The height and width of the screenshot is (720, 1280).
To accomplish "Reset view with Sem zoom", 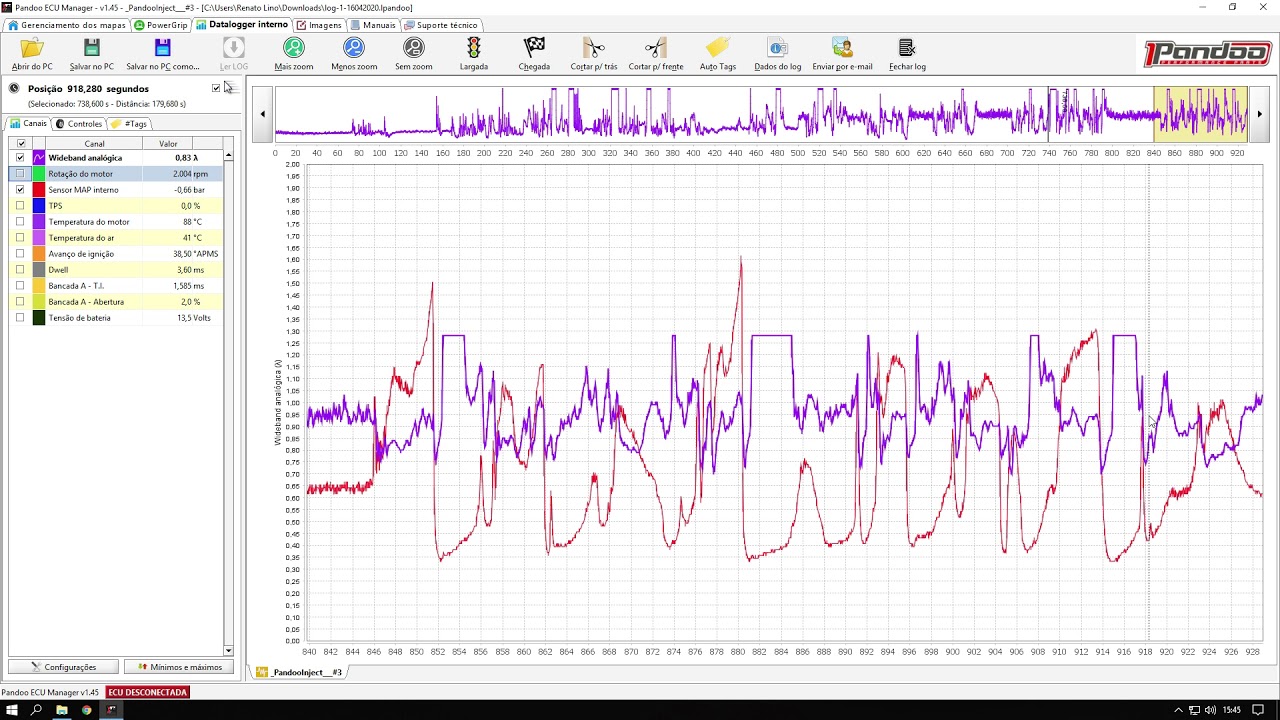I will coord(414,54).
